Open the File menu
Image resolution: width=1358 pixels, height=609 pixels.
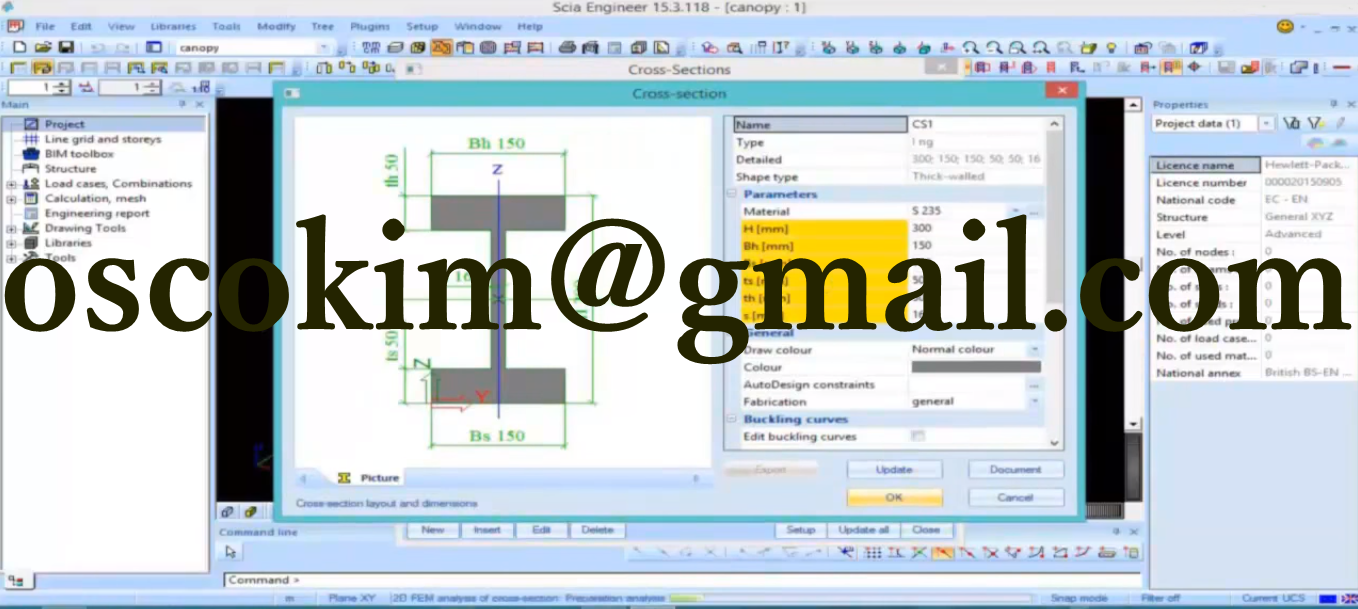pyautogui.click(x=45, y=26)
